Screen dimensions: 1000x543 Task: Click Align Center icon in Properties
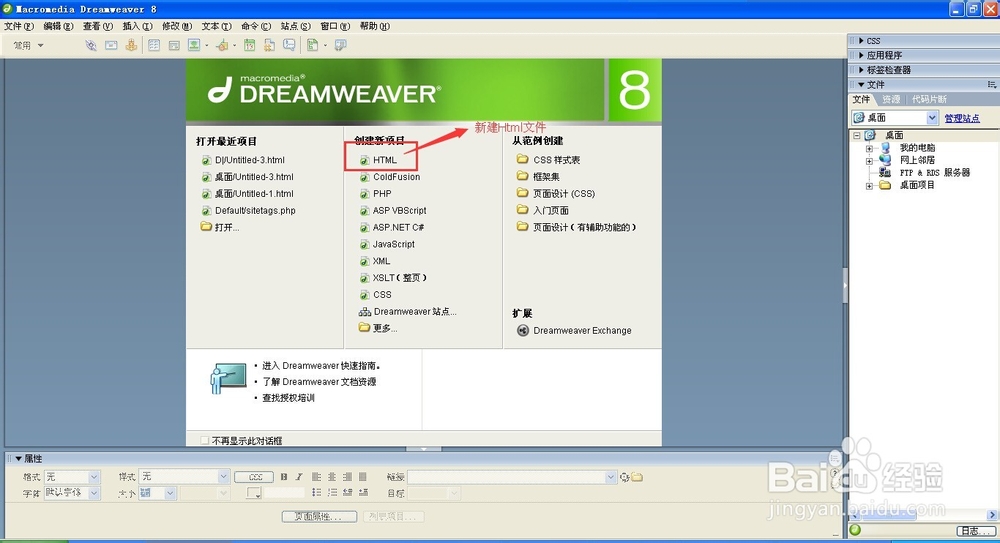[332, 477]
